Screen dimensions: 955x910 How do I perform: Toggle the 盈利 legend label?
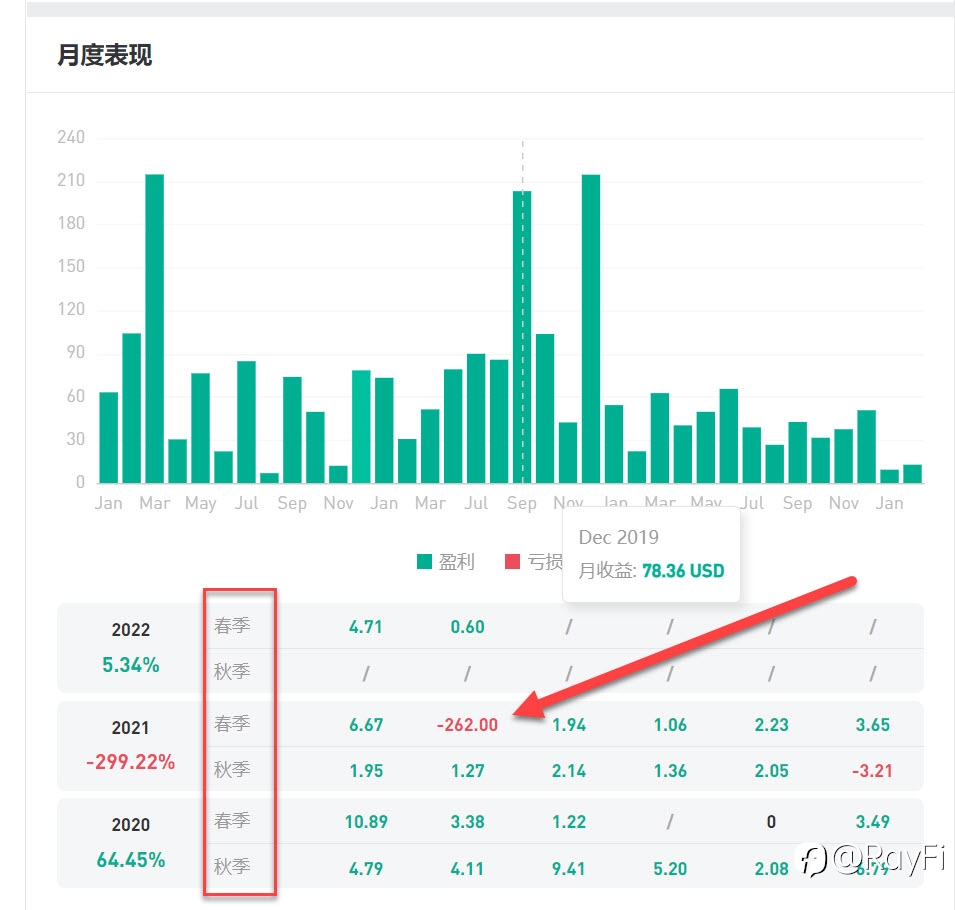pos(457,562)
